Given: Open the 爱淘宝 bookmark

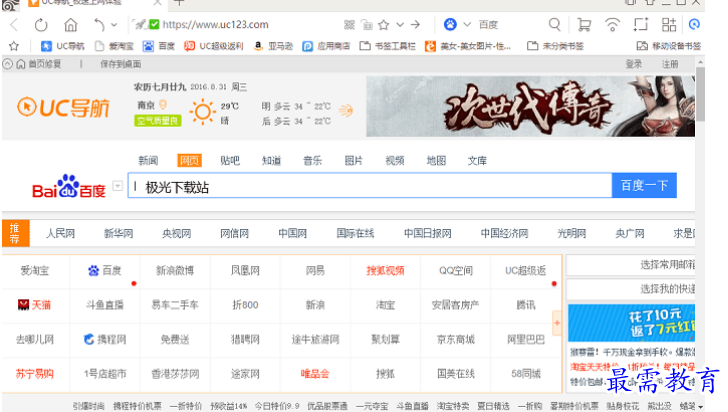Looking at the screenshot, I should 114,46.
